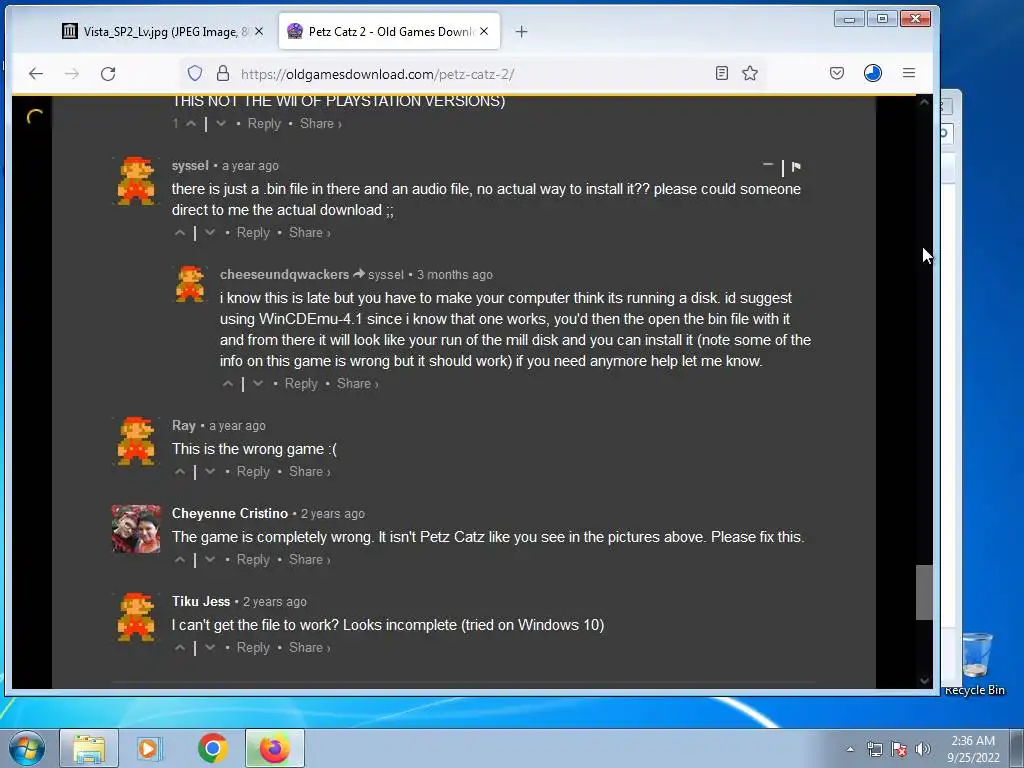The height and width of the screenshot is (768, 1024).
Task: Downvote Ray's comment
Action: pos(210,472)
